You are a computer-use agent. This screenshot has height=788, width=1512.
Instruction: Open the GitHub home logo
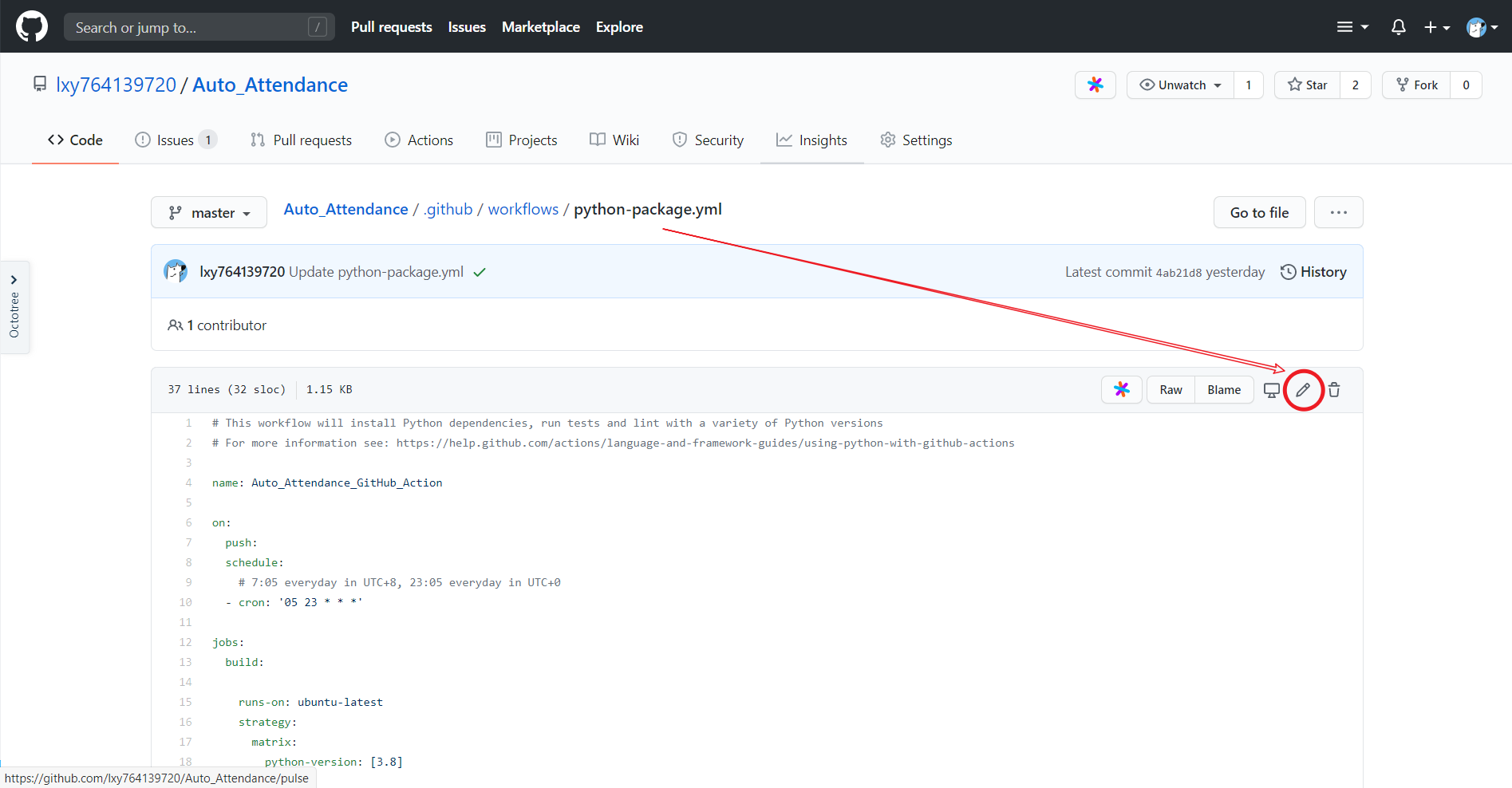pyautogui.click(x=32, y=26)
